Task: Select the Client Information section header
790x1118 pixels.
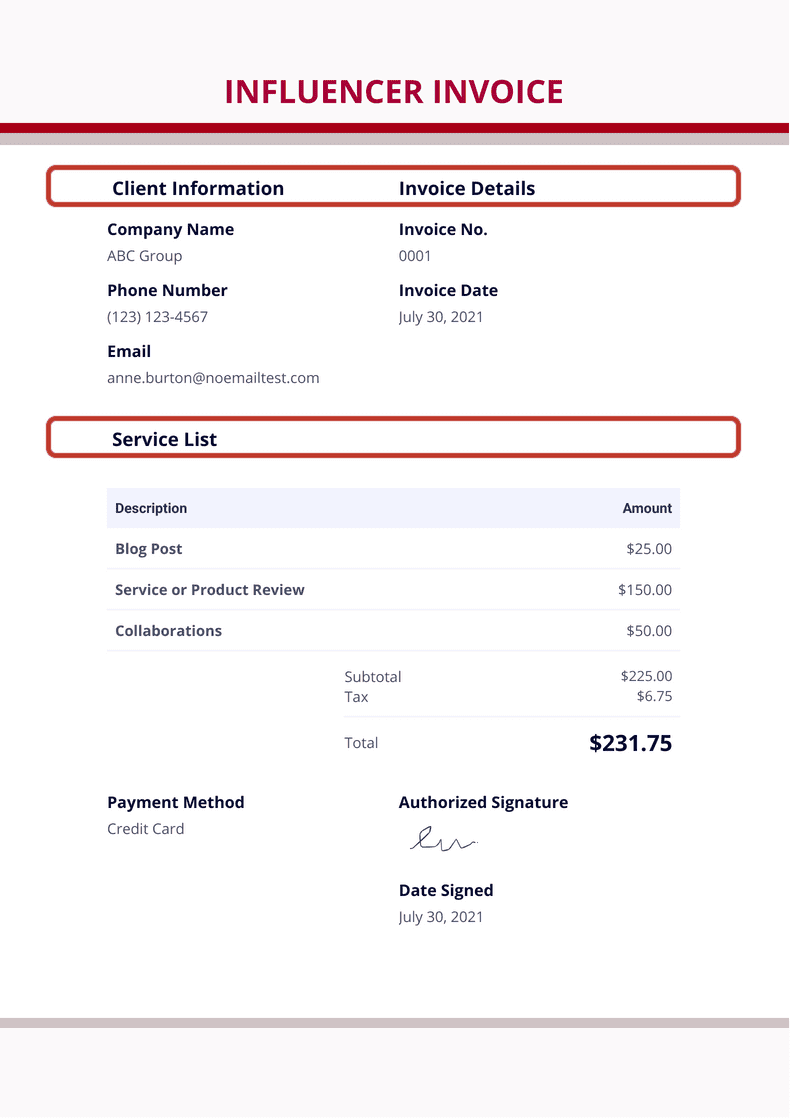Action: coord(198,188)
